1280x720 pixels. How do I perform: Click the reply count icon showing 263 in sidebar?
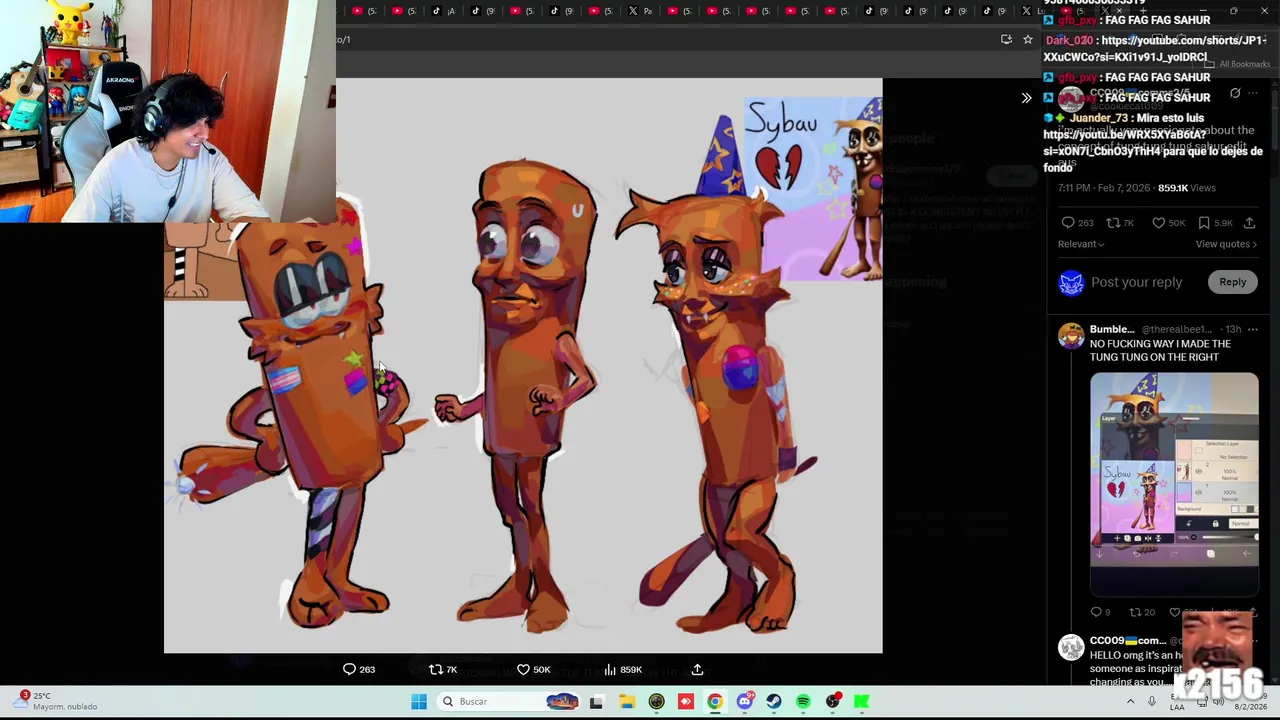point(1077,223)
